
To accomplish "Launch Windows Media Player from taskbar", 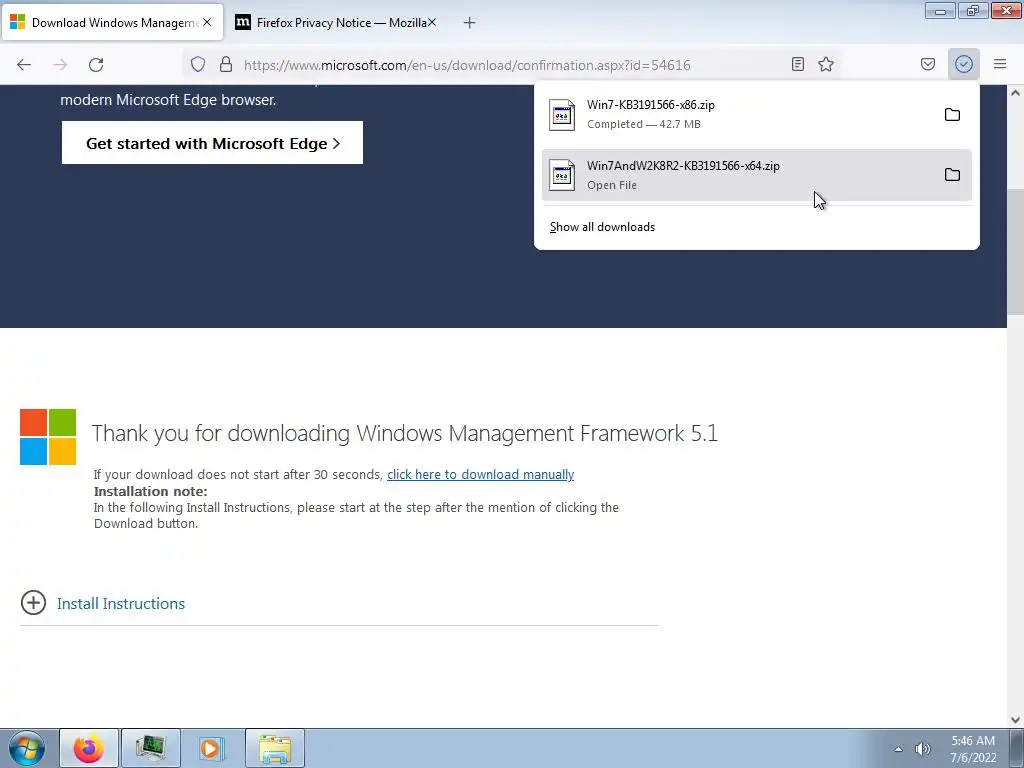I will click(x=212, y=748).
